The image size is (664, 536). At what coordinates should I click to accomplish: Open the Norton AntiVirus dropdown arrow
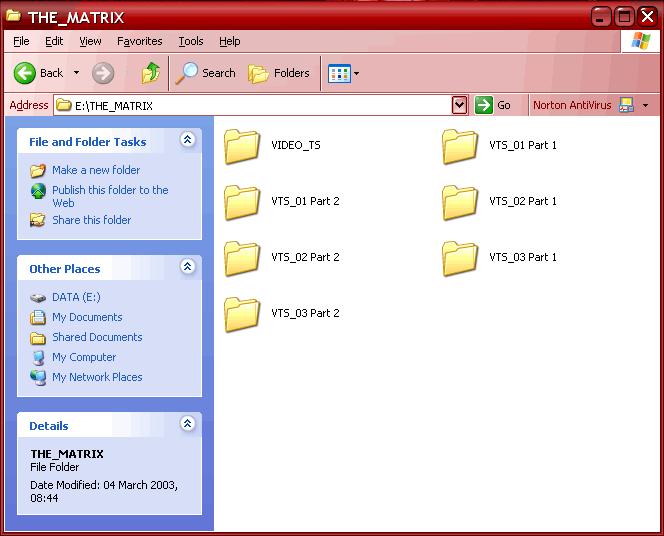click(x=645, y=105)
